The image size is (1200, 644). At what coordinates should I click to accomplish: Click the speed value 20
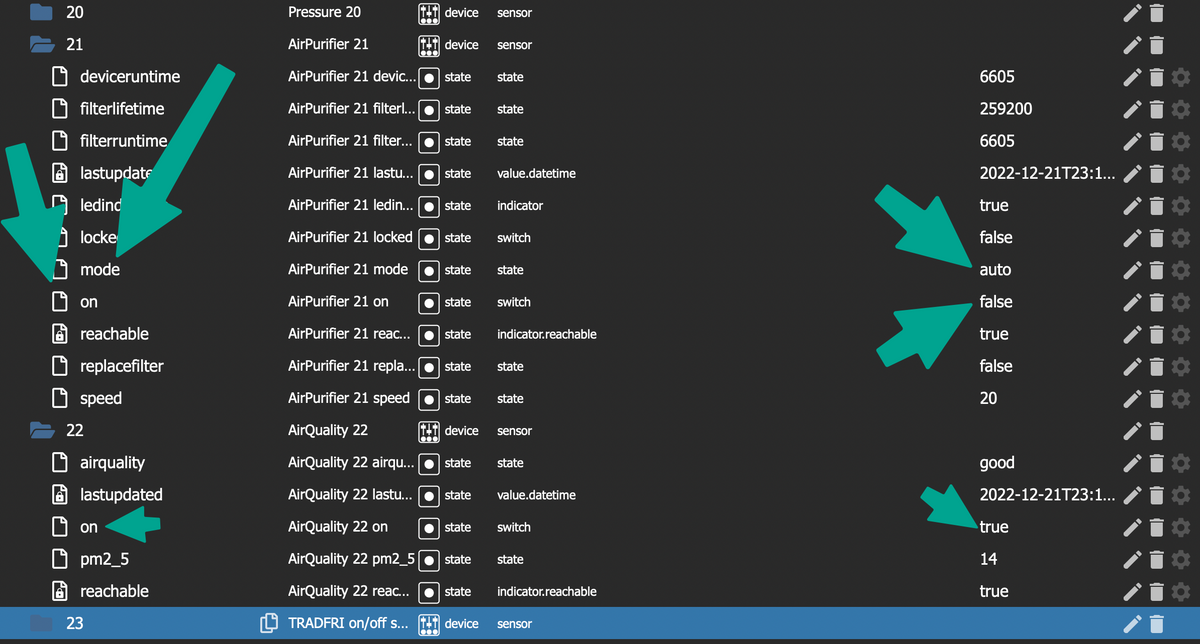(x=988, y=398)
